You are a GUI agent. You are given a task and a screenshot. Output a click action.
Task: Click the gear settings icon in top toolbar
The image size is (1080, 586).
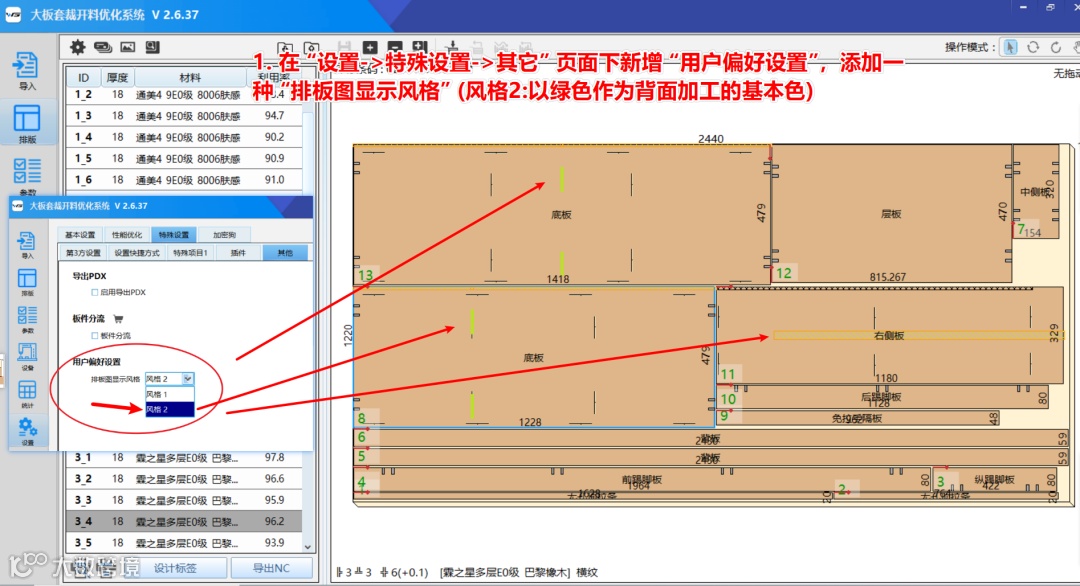coord(78,47)
